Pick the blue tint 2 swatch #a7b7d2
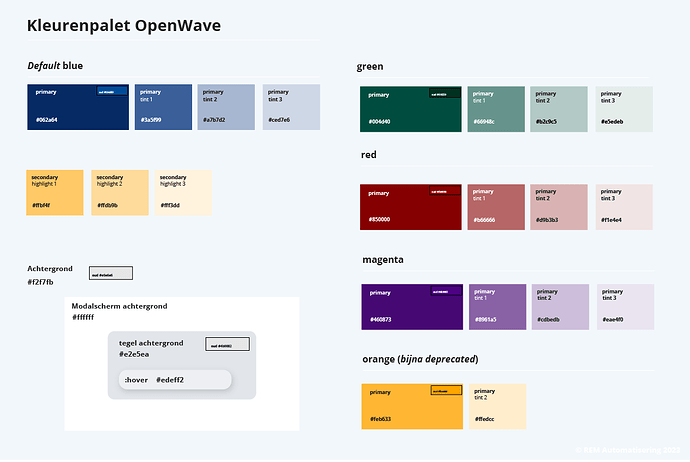 click(x=226, y=107)
